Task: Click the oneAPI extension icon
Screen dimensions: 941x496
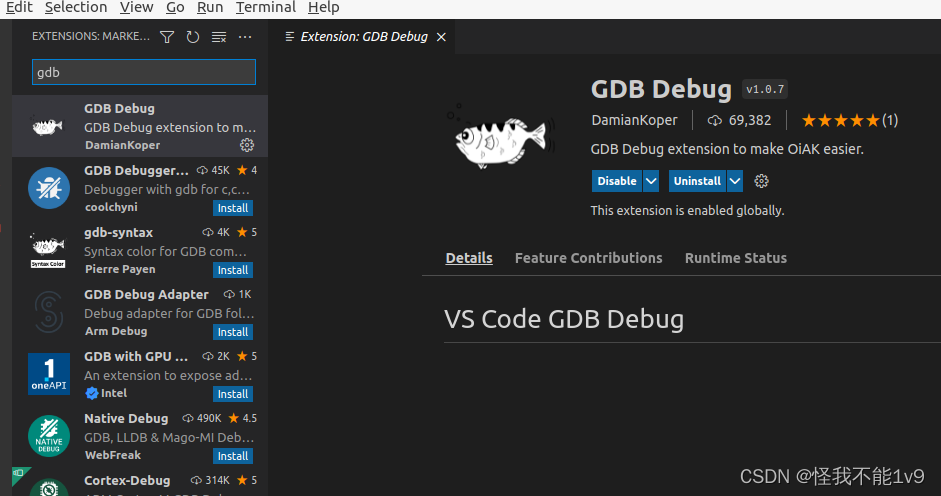Action: 49,374
